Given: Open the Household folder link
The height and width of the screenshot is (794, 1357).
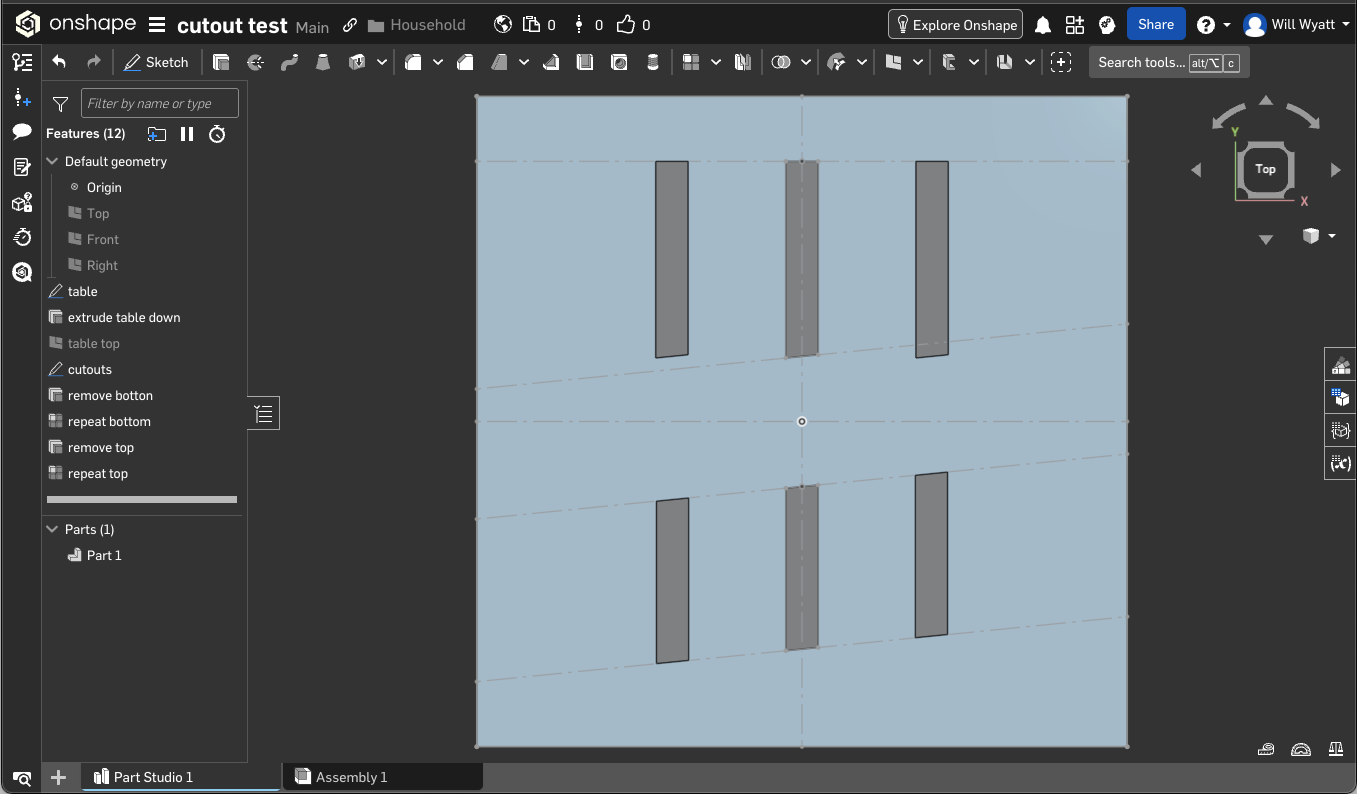Looking at the screenshot, I should [417, 25].
